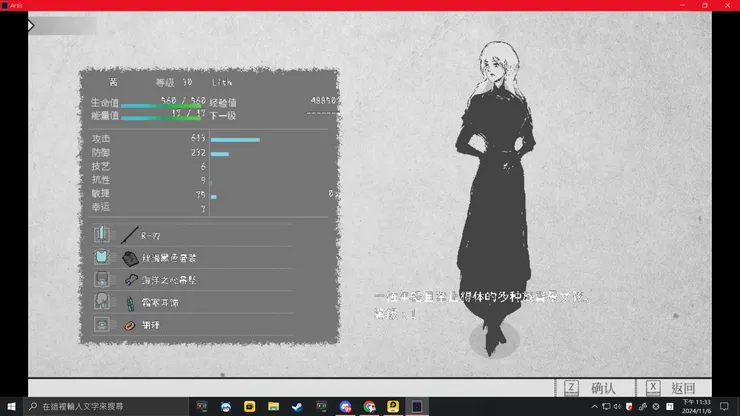Click the 48850 experience value
The image size is (740, 416).
point(323,101)
